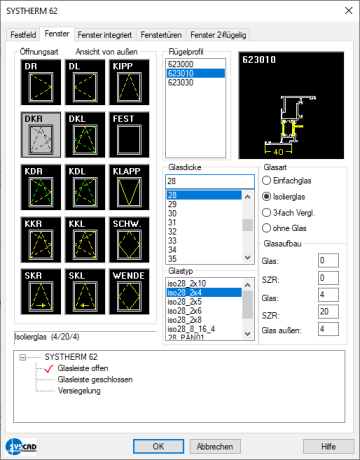Click the Glasdicke list scroll-down arrow

pos(247,258)
